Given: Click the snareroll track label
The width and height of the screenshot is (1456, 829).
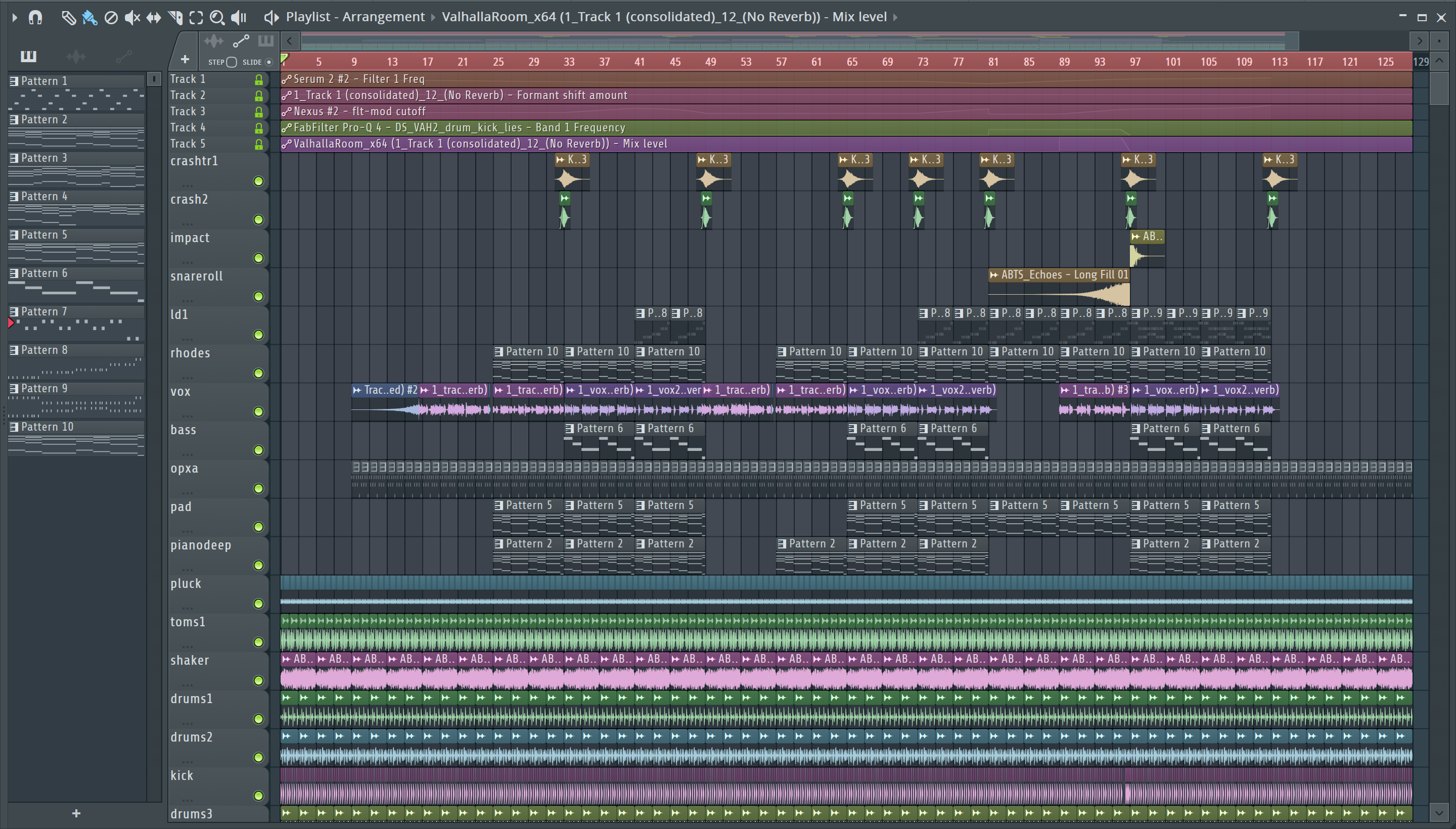Looking at the screenshot, I should point(197,276).
